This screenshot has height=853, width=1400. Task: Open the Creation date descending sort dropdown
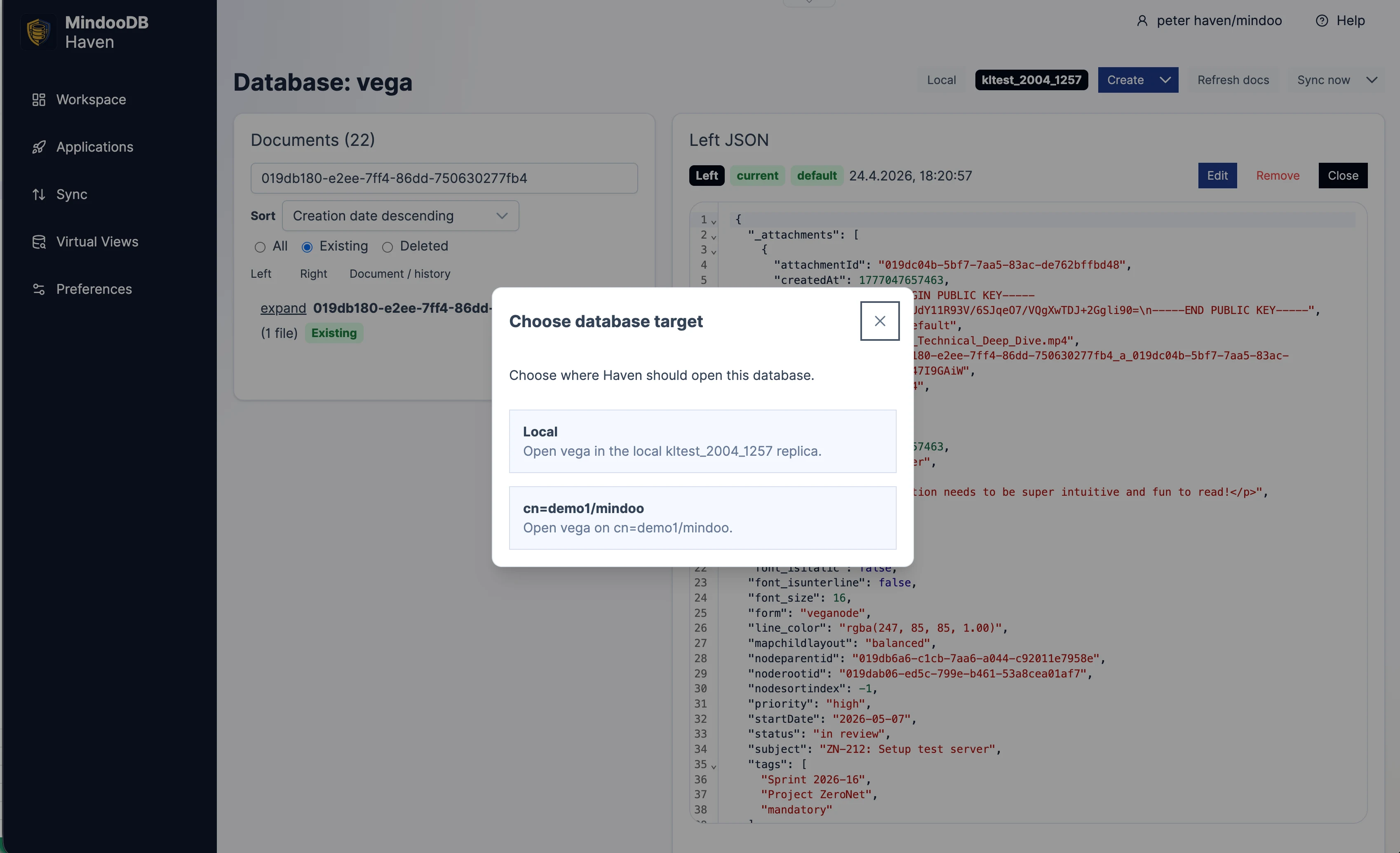[400, 216]
